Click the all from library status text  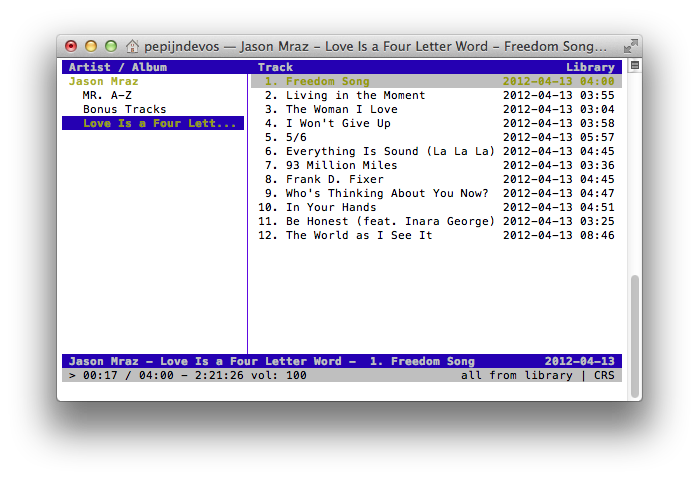pos(517,375)
